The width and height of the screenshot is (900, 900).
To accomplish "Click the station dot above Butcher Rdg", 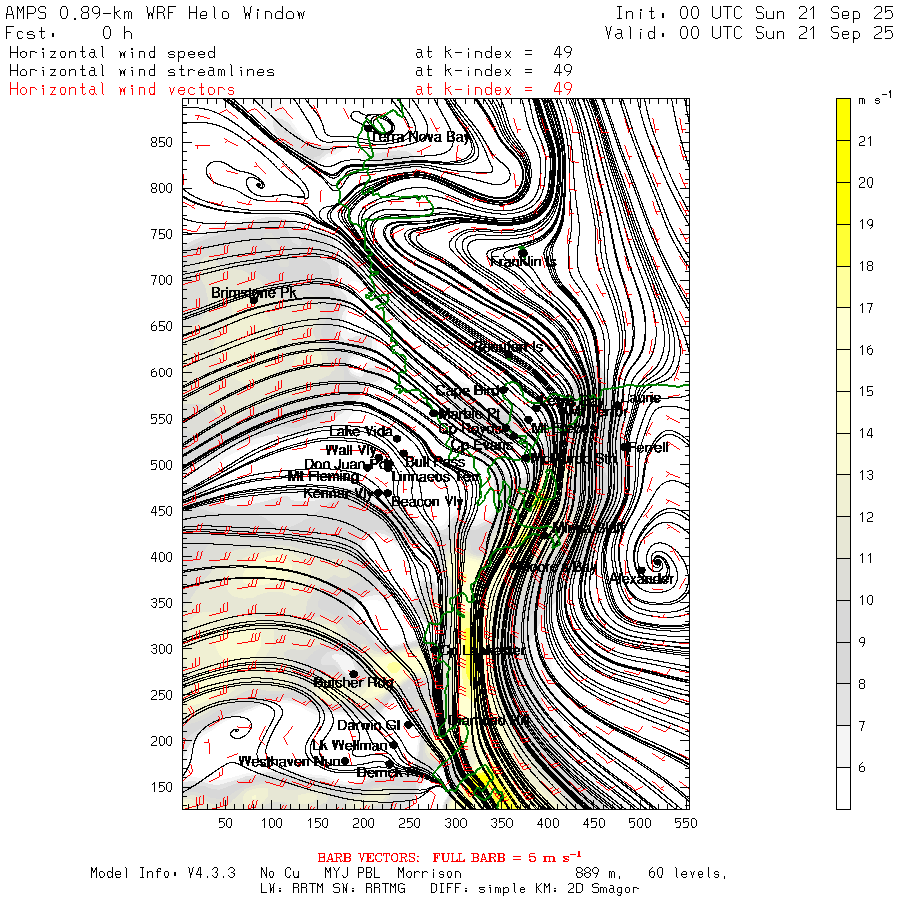I will coord(354,674).
